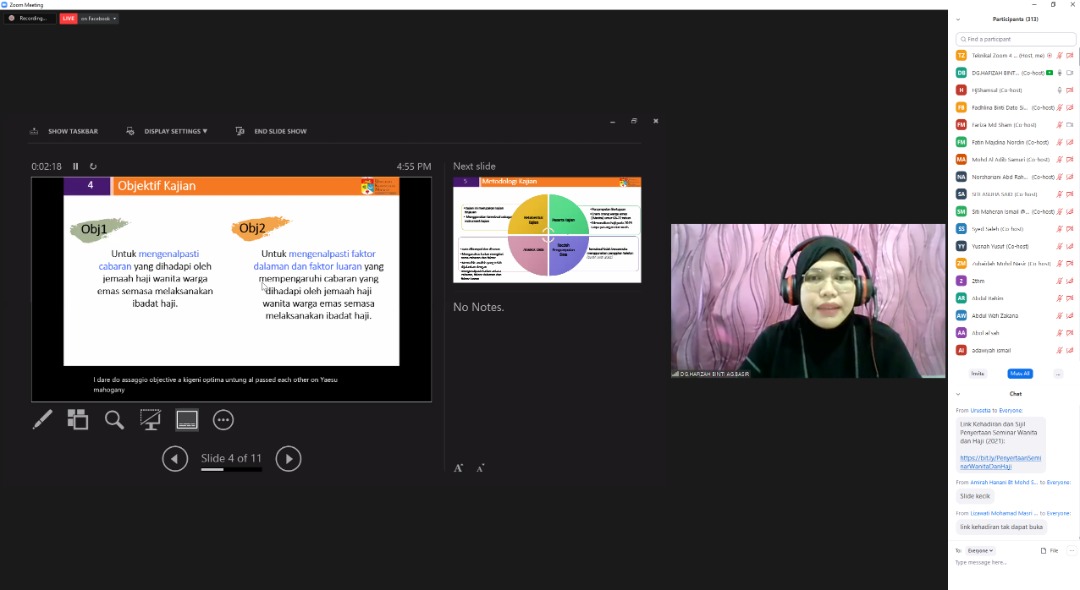
Task: Activate the zoom into slide magnifier
Action: pyautogui.click(x=115, y=420)
